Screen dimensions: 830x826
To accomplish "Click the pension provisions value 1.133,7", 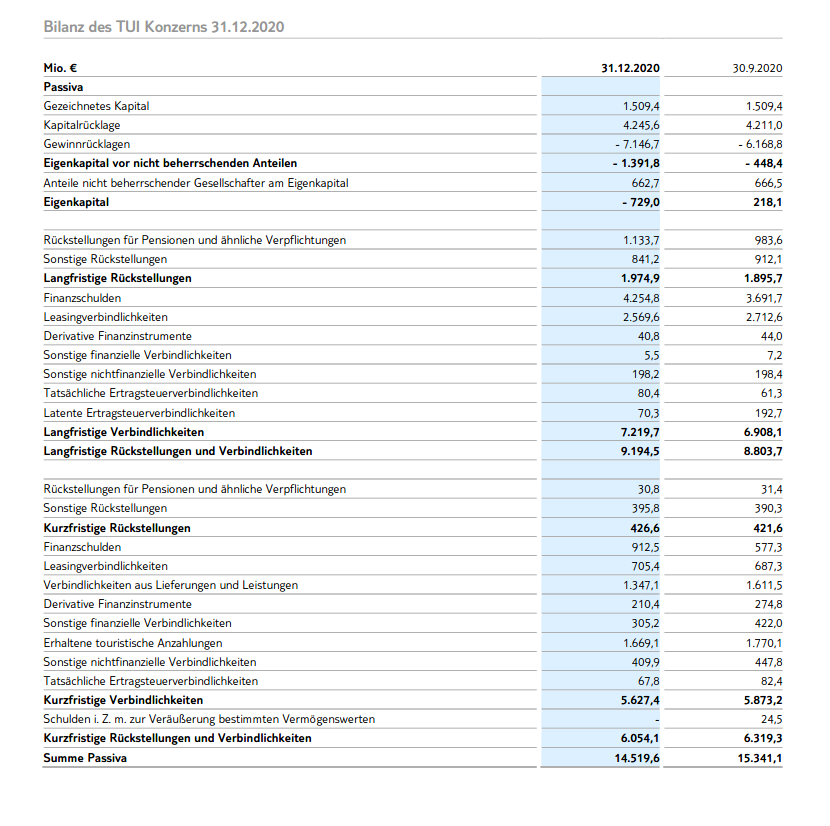I will (641, 240).
